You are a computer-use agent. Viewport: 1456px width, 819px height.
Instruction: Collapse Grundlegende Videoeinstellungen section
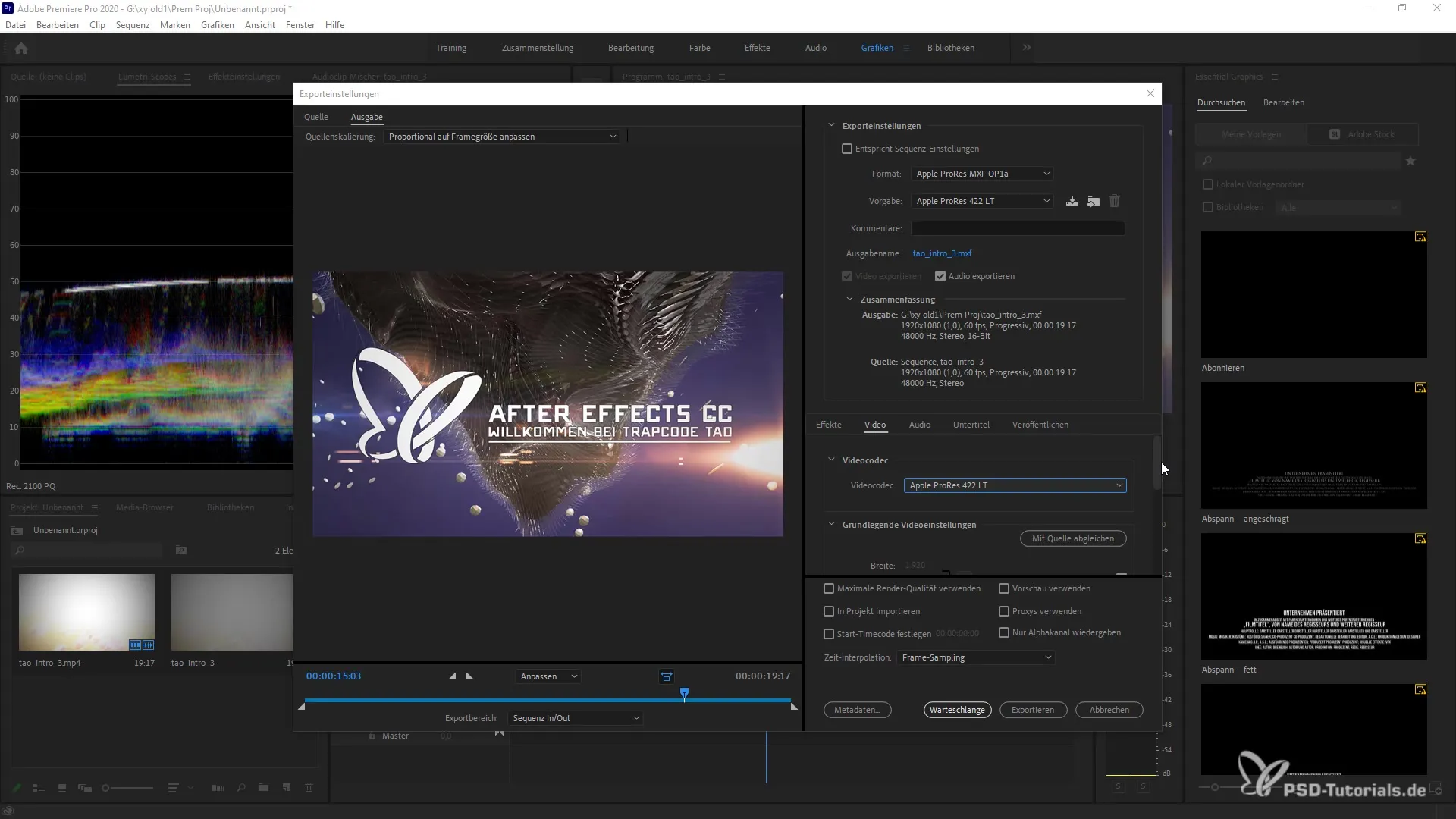pyautogui.click(x=831, y=525)
